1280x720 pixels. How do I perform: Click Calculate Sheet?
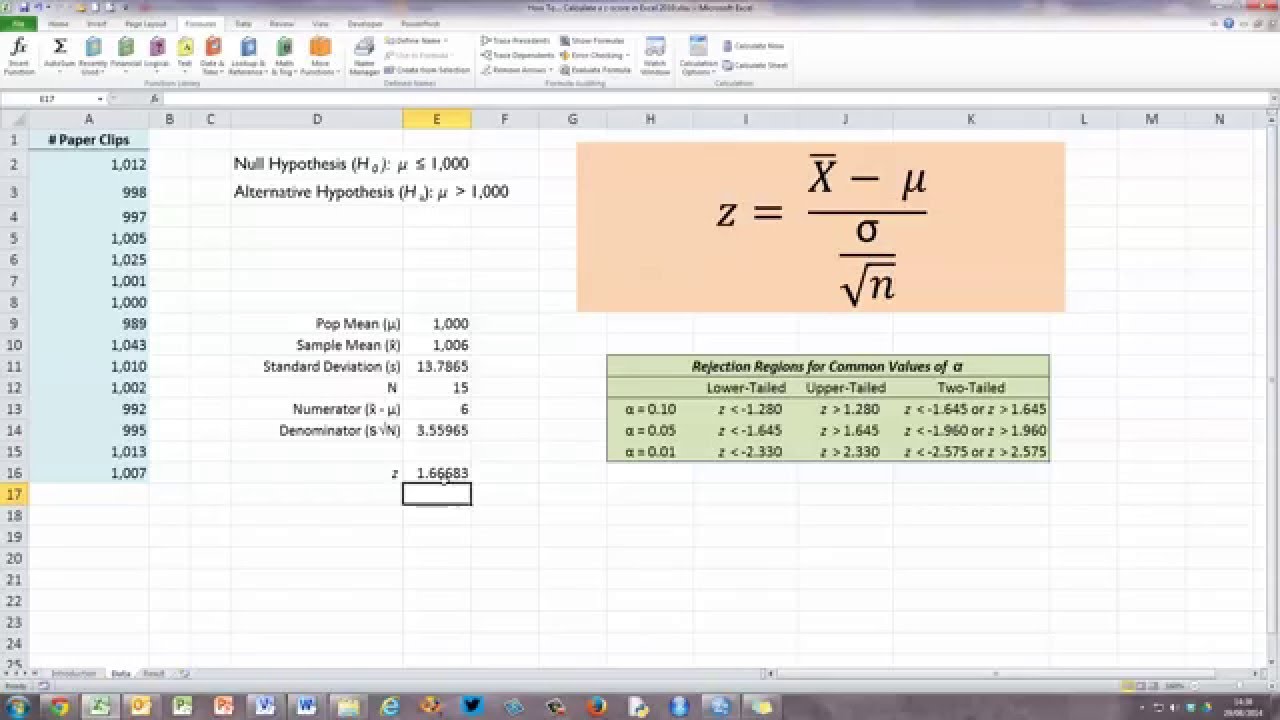click(x=754, y=65)
